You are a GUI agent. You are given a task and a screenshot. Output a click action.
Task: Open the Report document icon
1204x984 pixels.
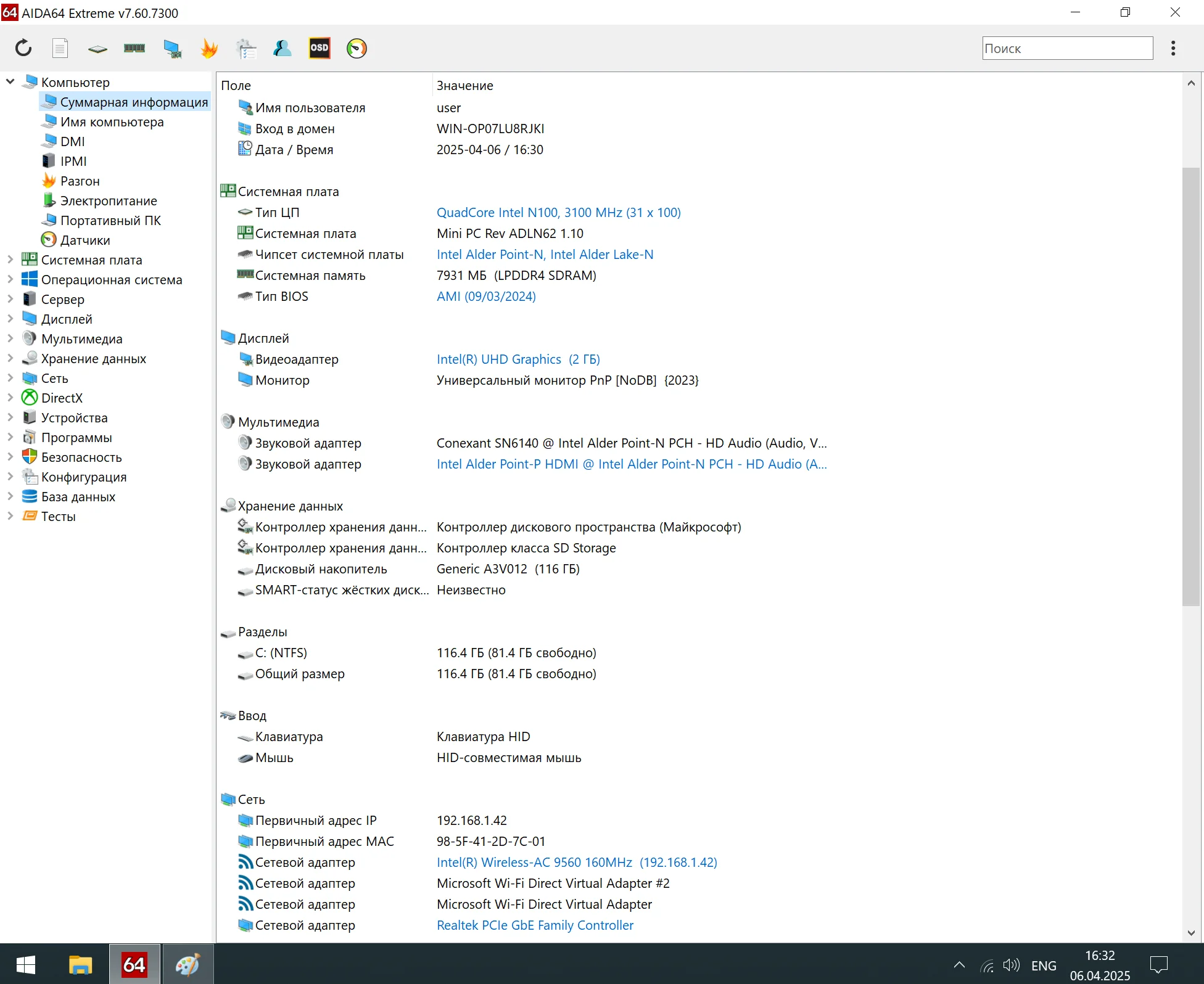(60, 48)
